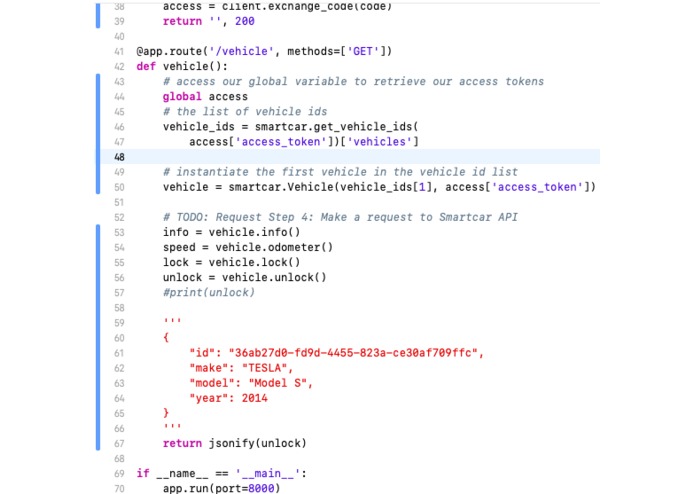Click the '__main__' string on line 69
Image resolution: width=695 pixels, height=494 pixels.
tap(268, 473)
